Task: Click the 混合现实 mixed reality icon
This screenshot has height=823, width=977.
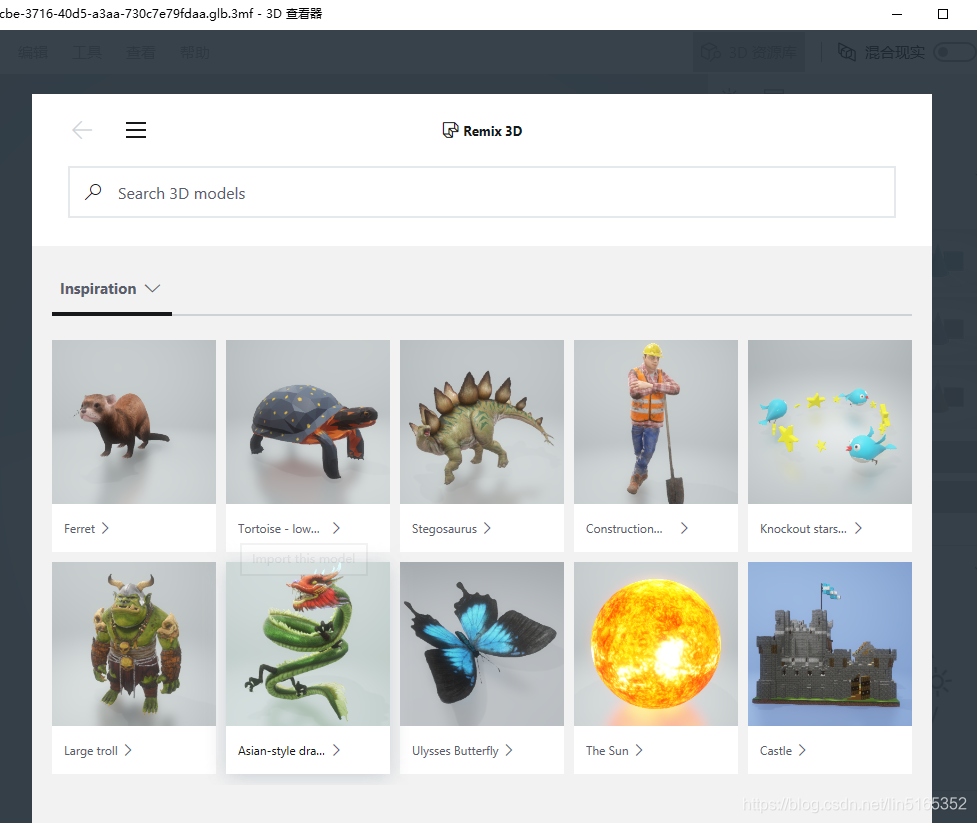Action: click(847, 52)
